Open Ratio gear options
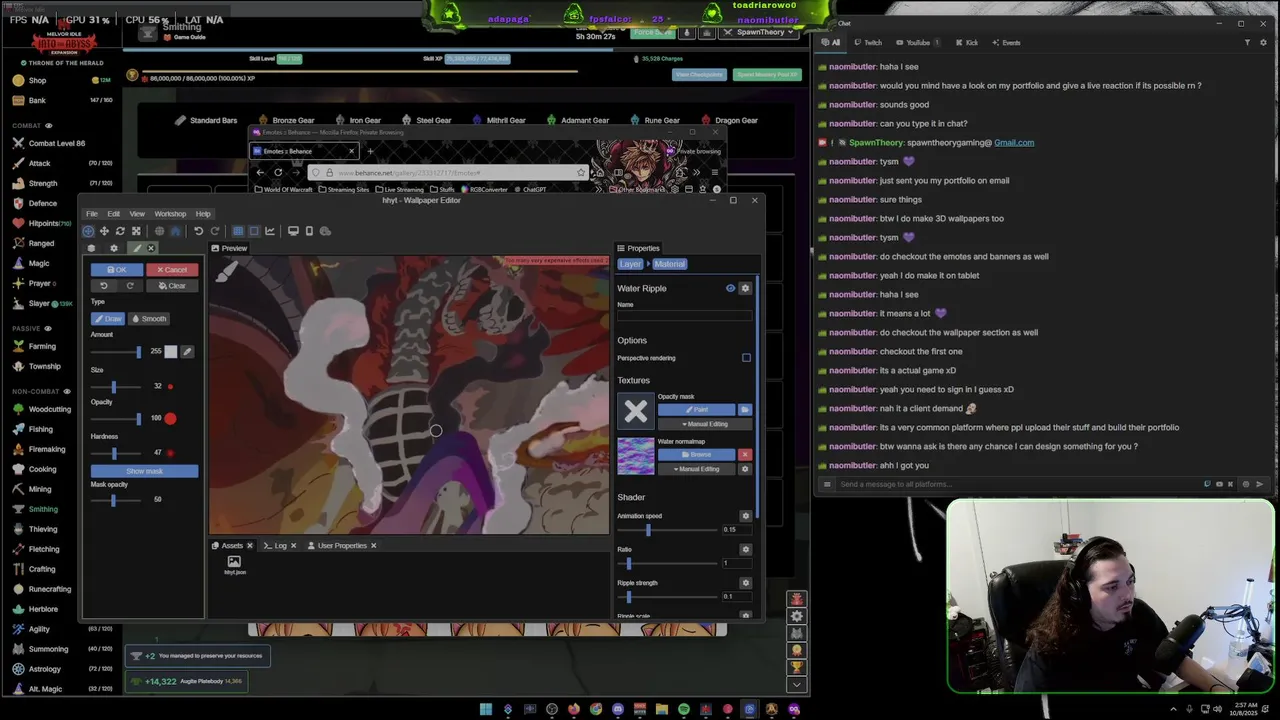The image size is (1280, 720). (x=745, y=549)
